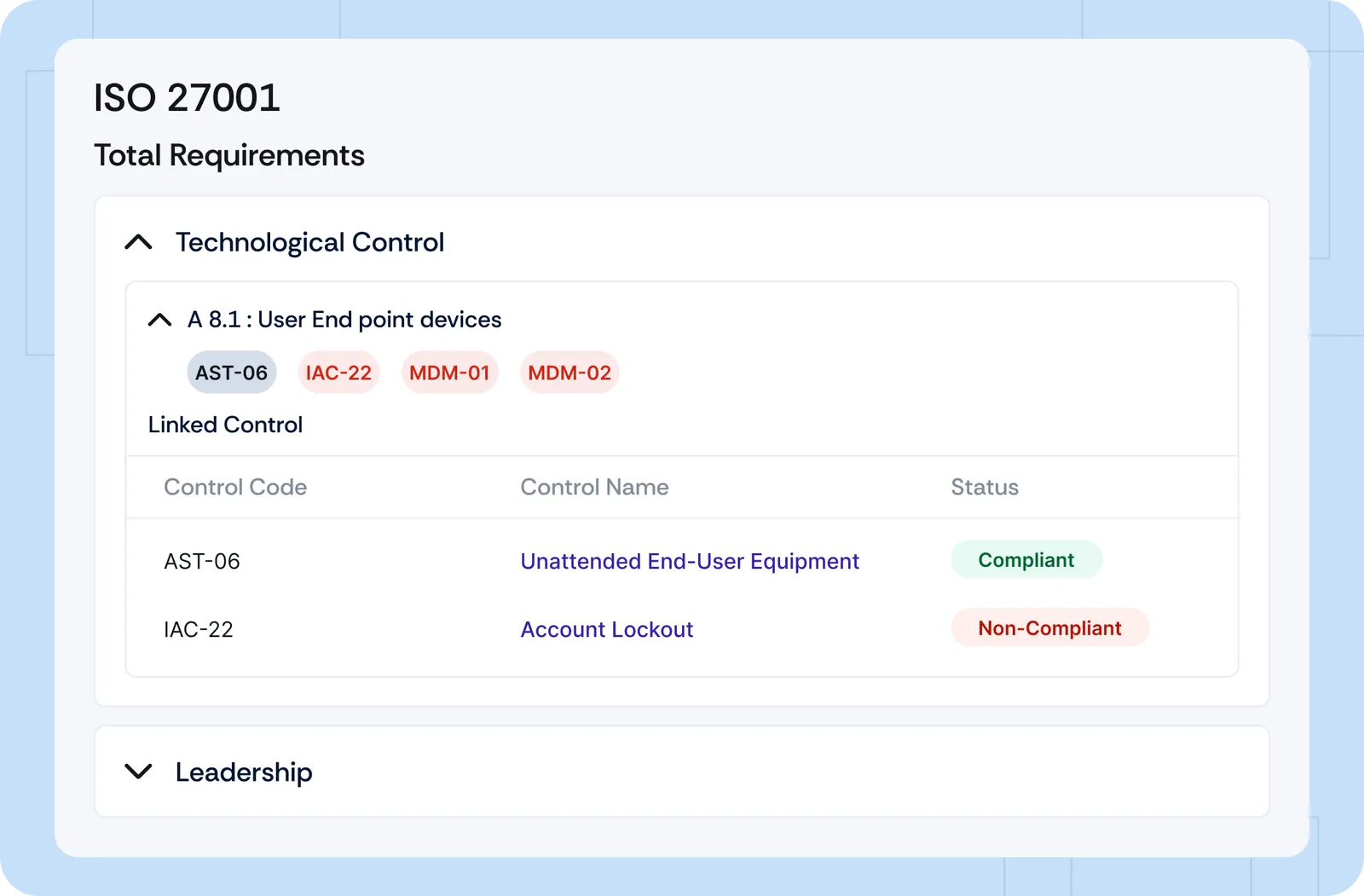Screen dimensions: 1364x896
Task: Click the Control Code column header
Action: click(235, 487)
